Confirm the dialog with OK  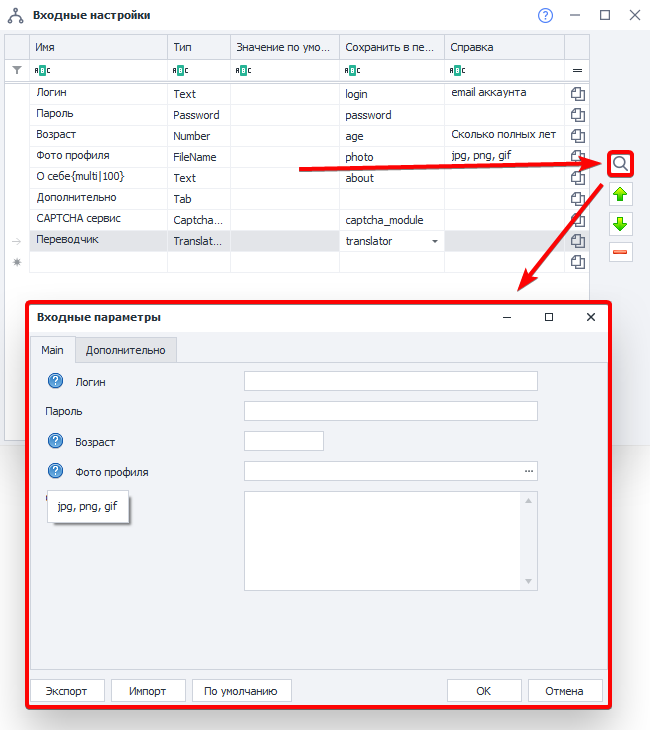(x=484, y=691)
